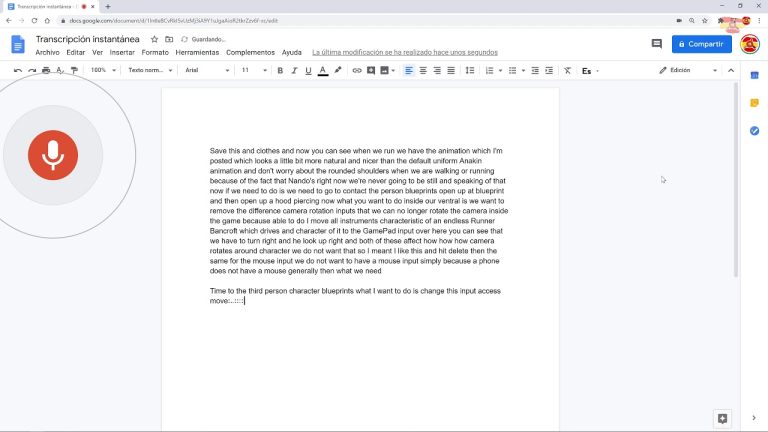768x432 pixels.
Task: Justify the text alignment
Action: pos(451,71)
